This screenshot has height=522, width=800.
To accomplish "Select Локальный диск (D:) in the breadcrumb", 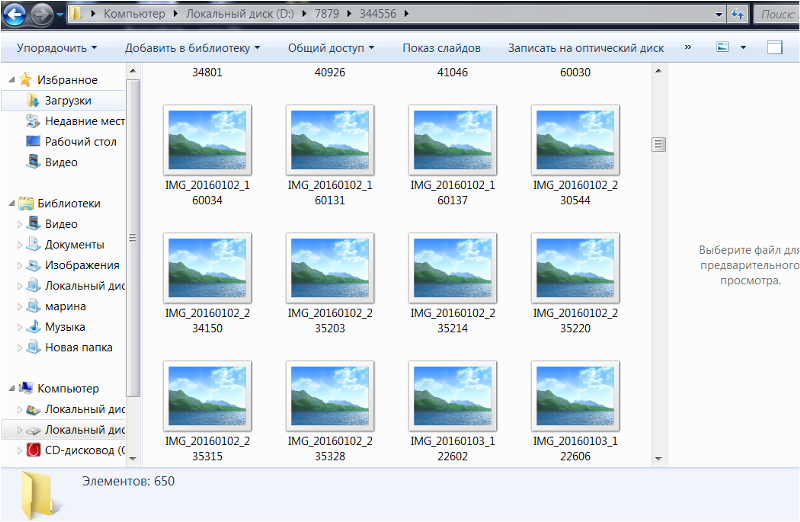I will pyautogui.click(x=240, y=14).
